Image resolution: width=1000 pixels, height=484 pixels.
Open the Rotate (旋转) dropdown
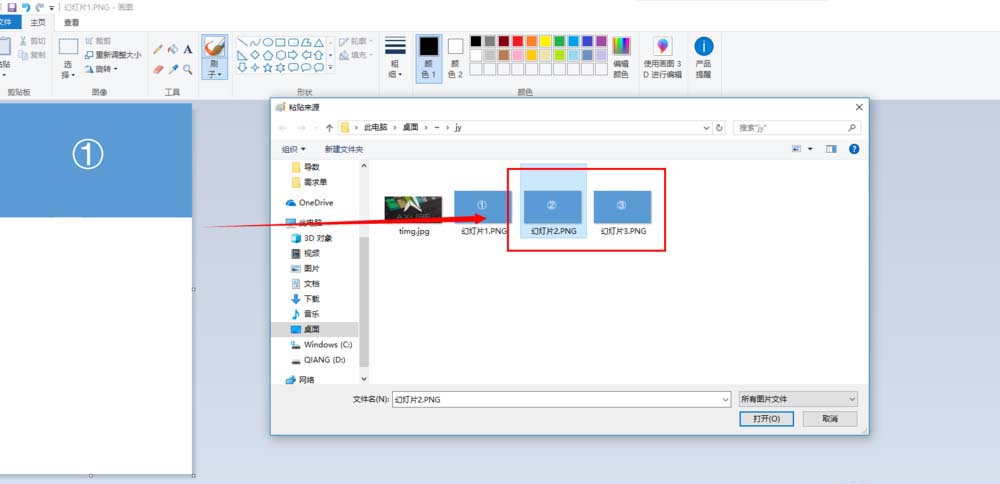pyautogui.click(x=101, y=69)
